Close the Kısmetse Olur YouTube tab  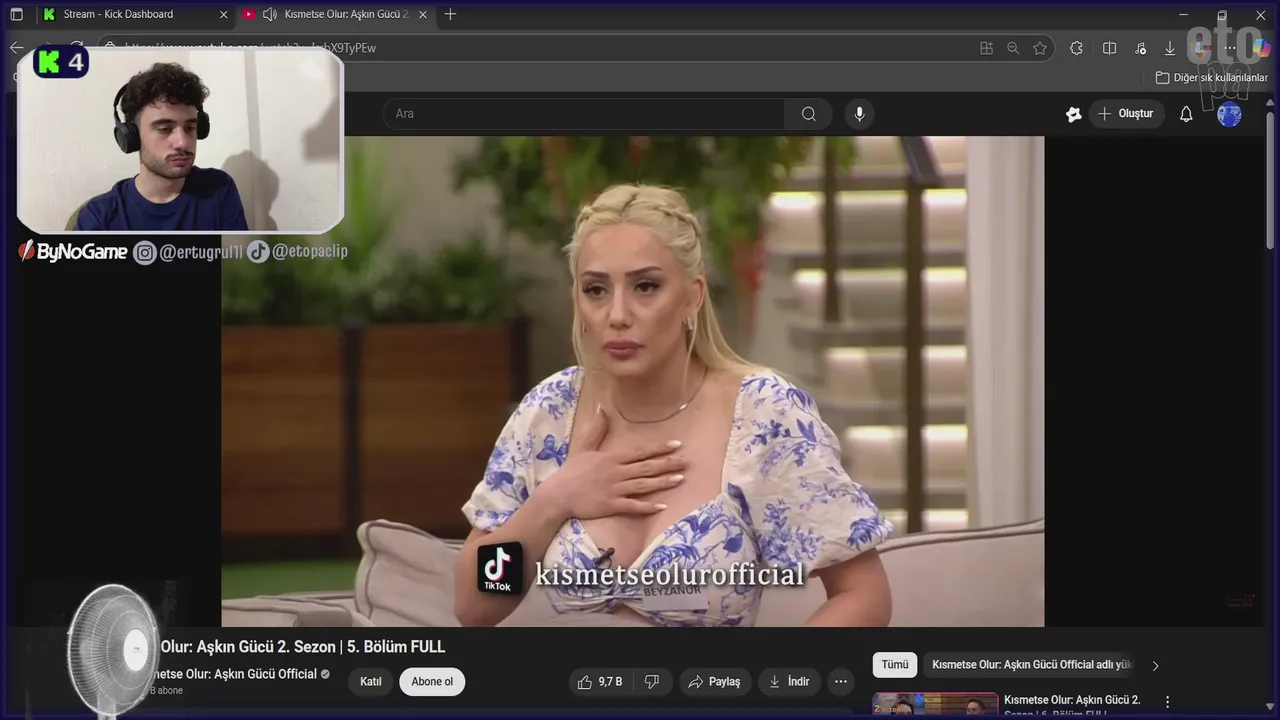423,14
